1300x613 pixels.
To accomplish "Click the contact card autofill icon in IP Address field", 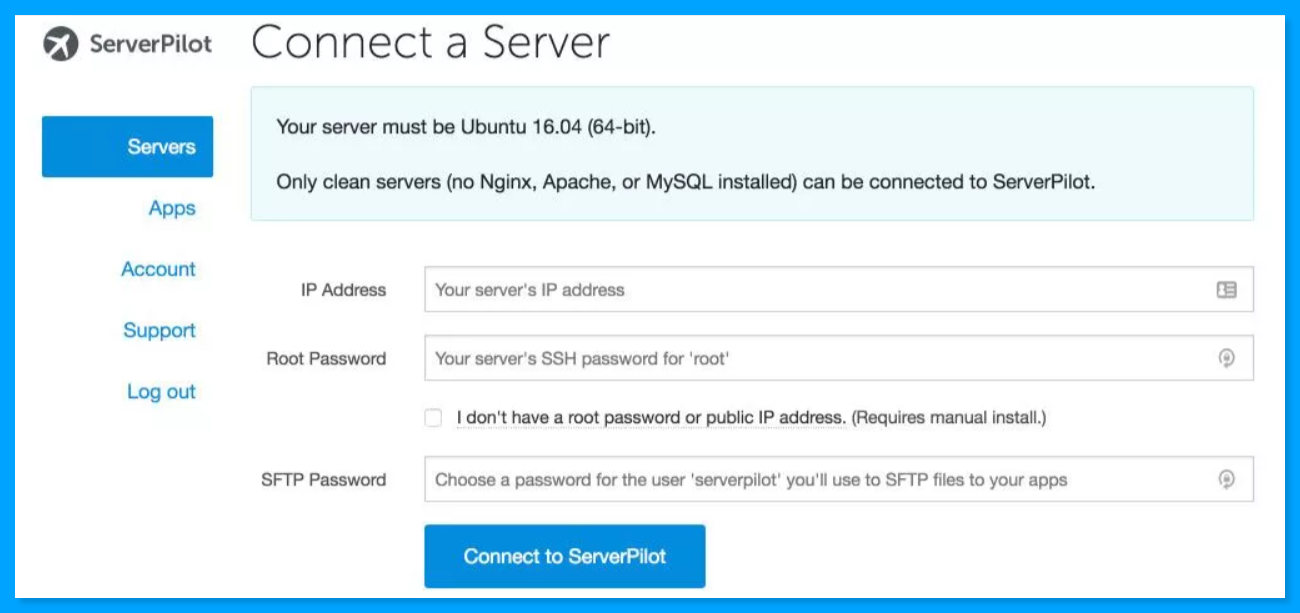I will (x=1226, y=290).
